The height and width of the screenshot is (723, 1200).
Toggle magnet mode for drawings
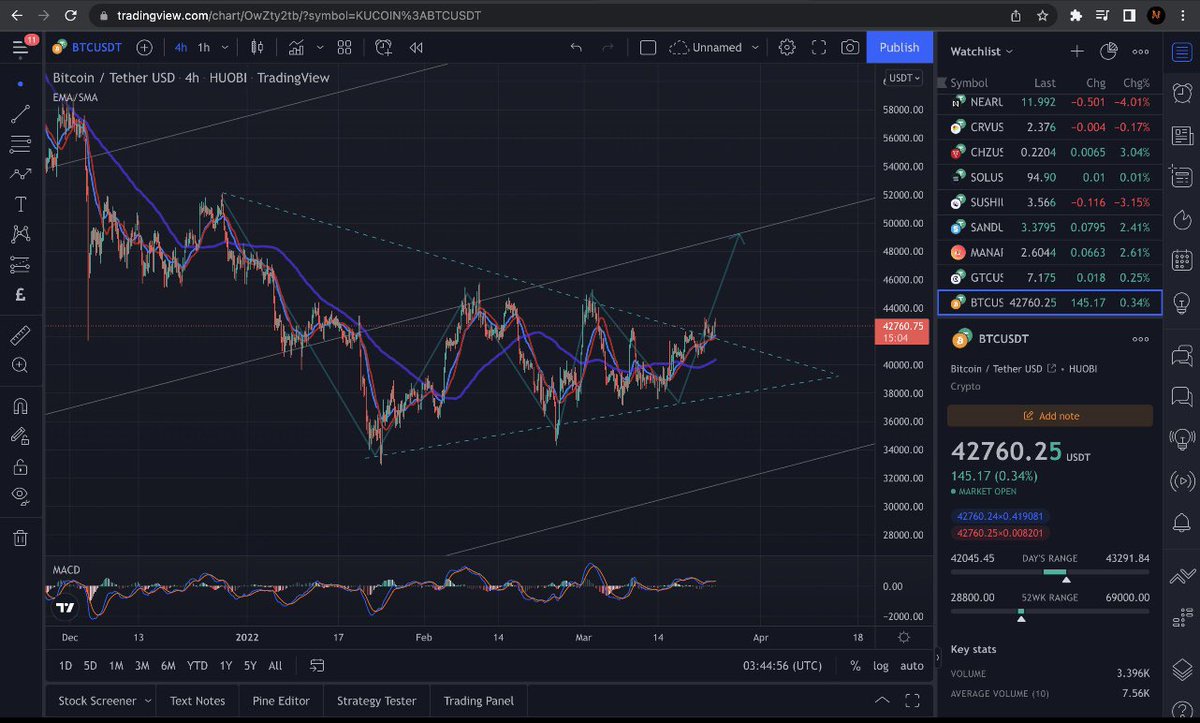coord(20,406)
